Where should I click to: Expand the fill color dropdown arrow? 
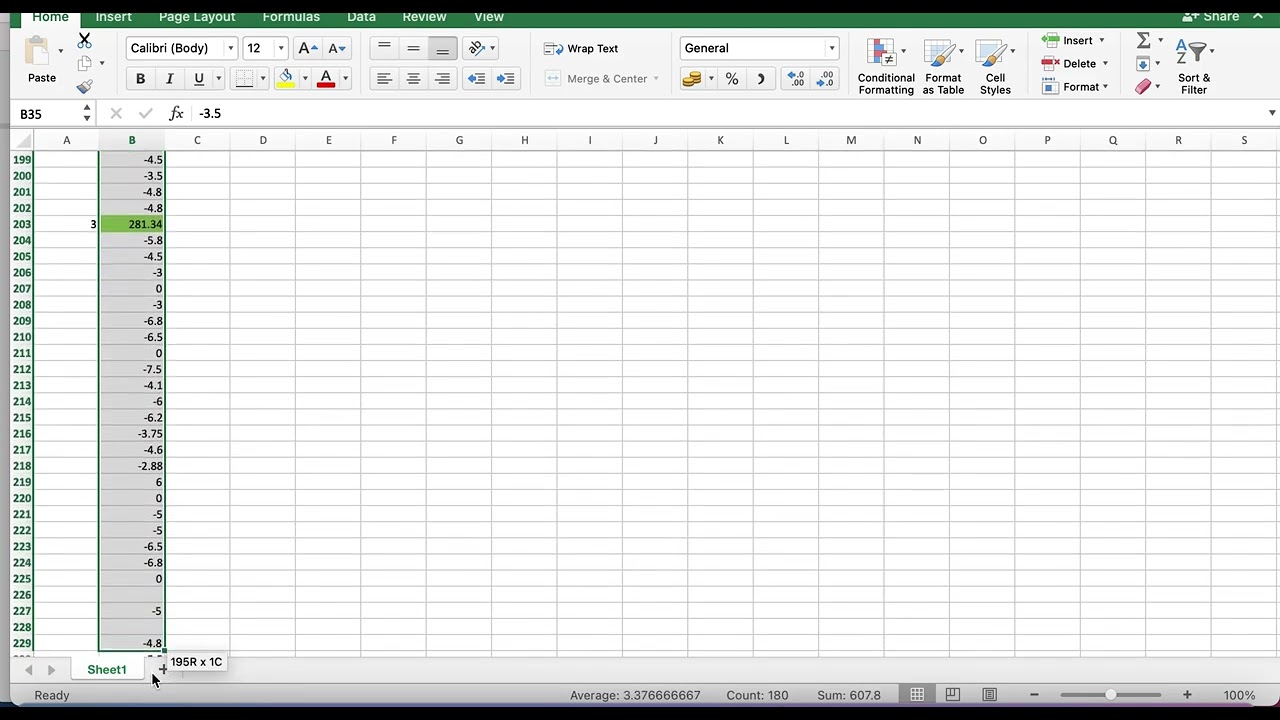tap(305, 79)
